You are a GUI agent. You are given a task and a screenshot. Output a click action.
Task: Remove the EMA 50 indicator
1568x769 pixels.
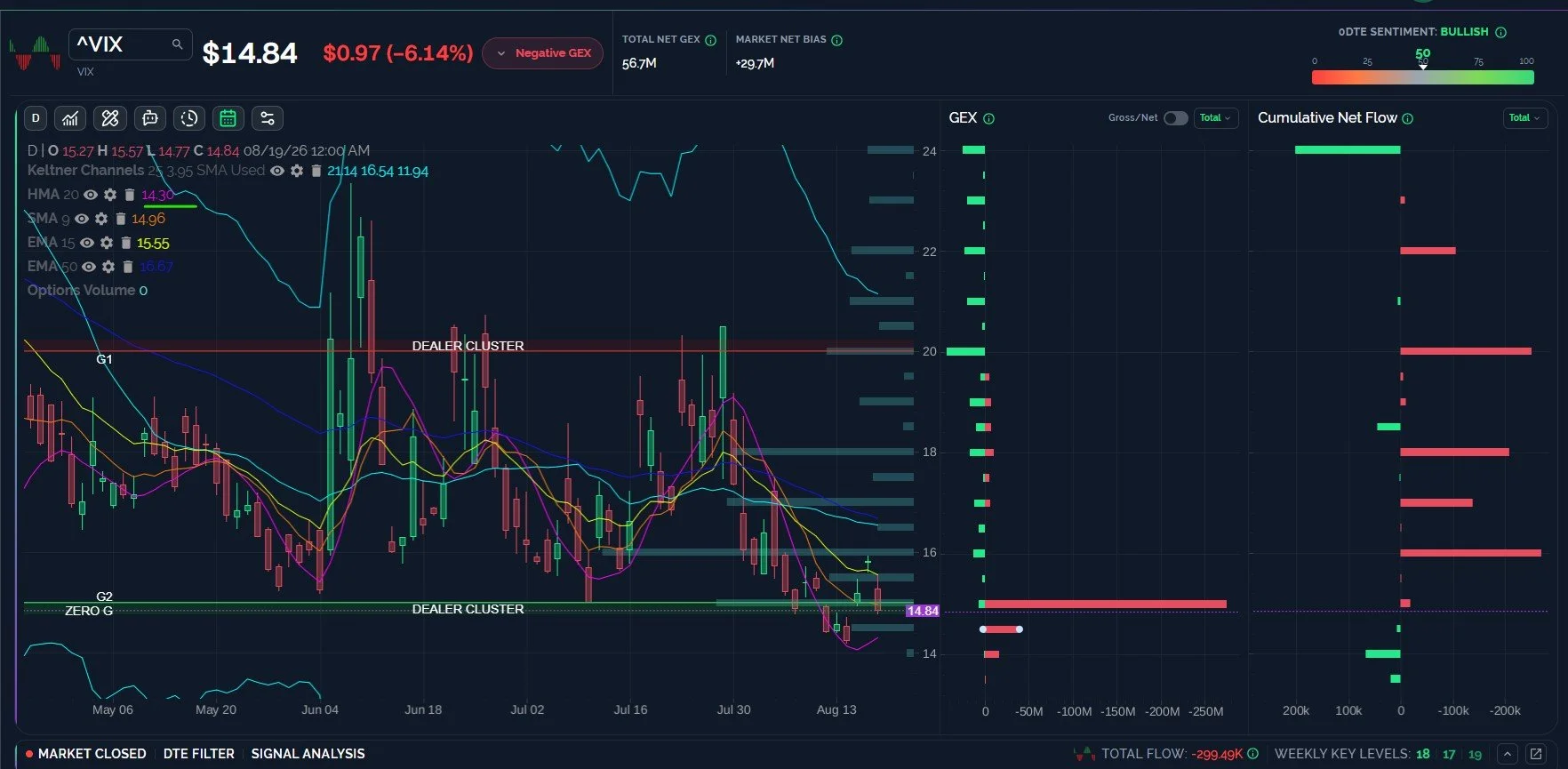pyautogui.click(x=127, y=267)
